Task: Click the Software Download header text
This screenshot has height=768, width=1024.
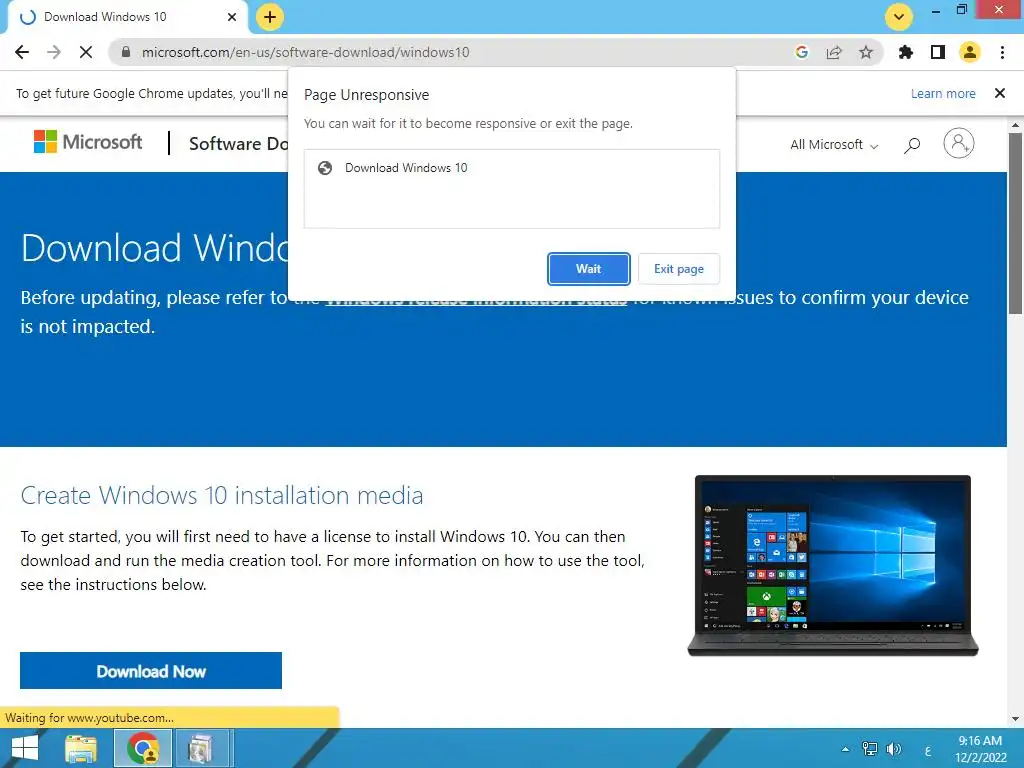Action: (x=238, y=144)
